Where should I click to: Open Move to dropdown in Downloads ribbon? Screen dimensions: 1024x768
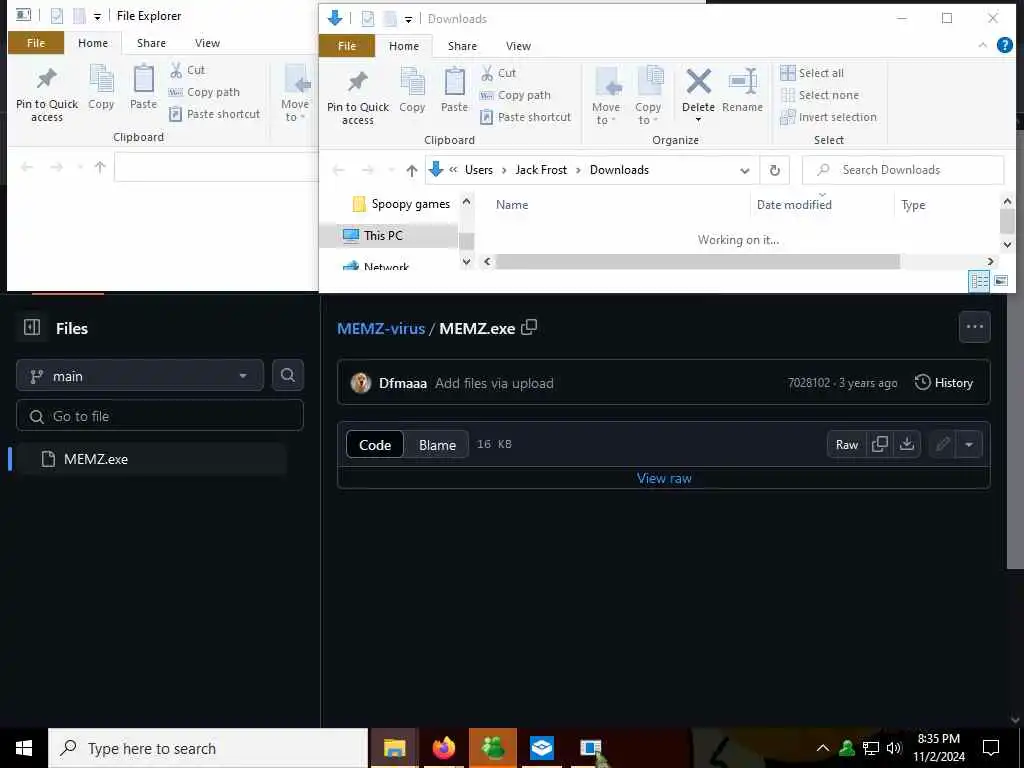tap(606, 95)
